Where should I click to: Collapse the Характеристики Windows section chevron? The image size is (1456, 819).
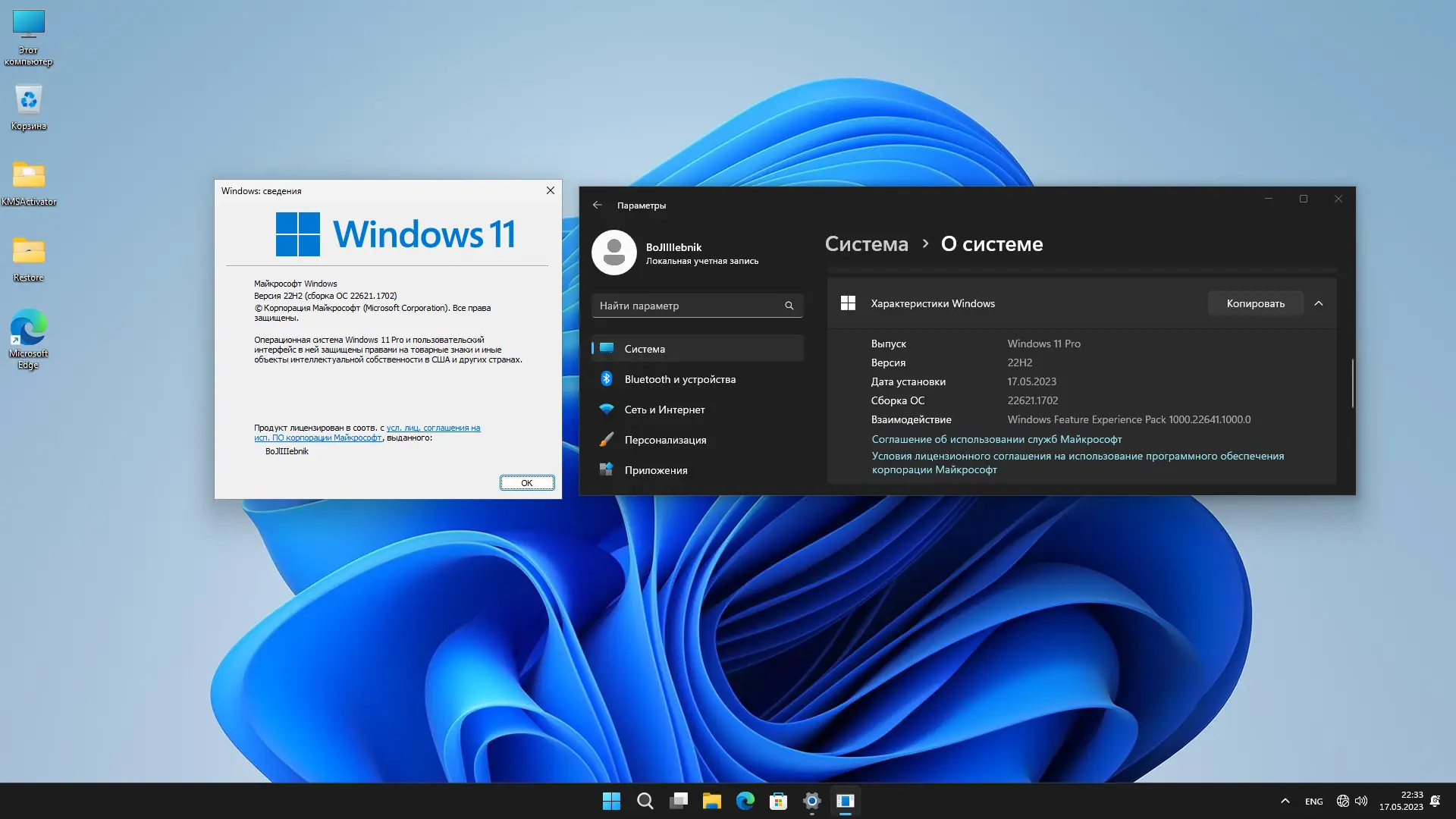[1319, 303]
